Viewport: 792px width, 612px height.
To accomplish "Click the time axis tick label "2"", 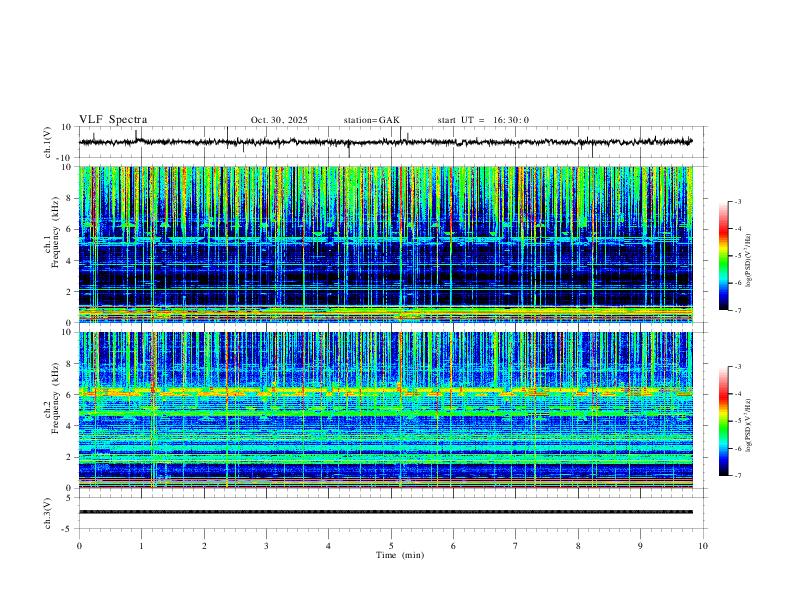I will coord(204,546).
